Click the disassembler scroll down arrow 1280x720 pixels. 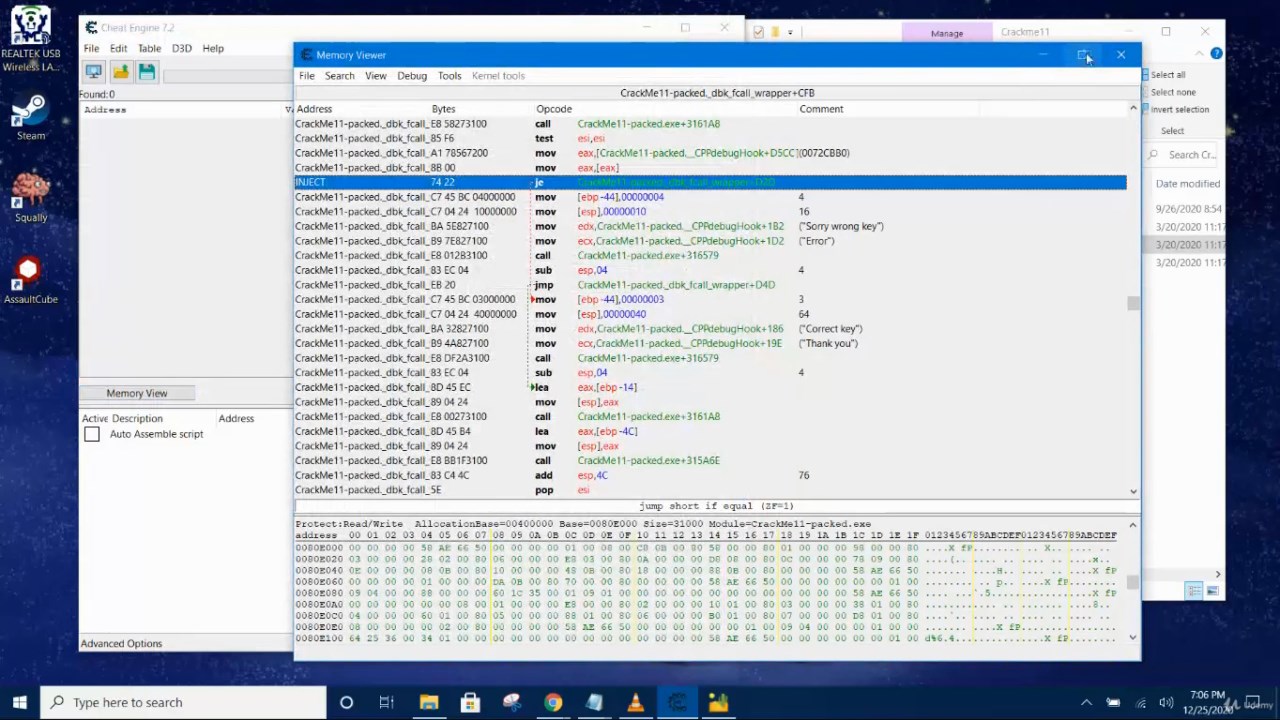point(1133,491)
